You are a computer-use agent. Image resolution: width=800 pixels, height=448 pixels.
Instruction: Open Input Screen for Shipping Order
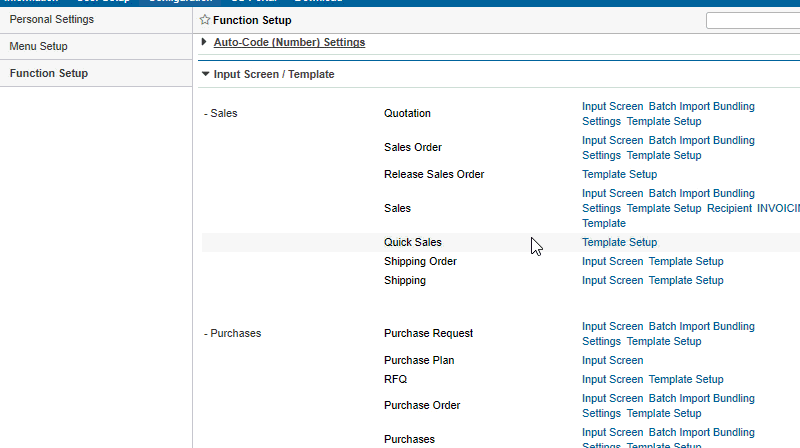[612, 261]
